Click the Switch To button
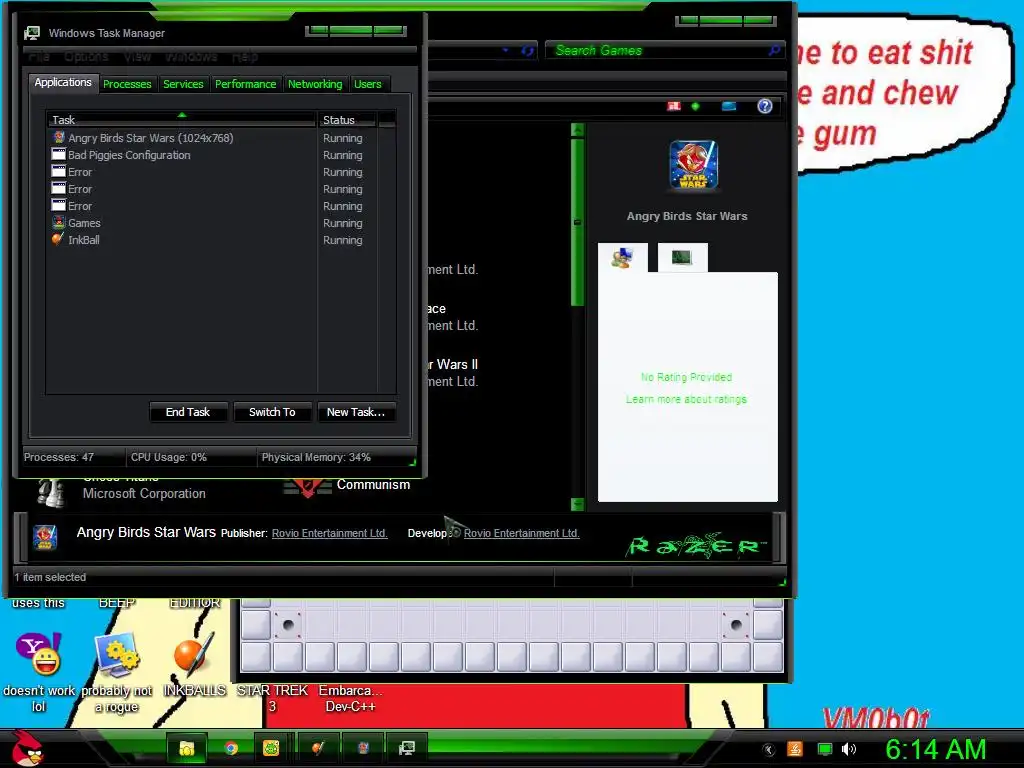The width and height of the screenshot is (1024, 768). (272, 412)
